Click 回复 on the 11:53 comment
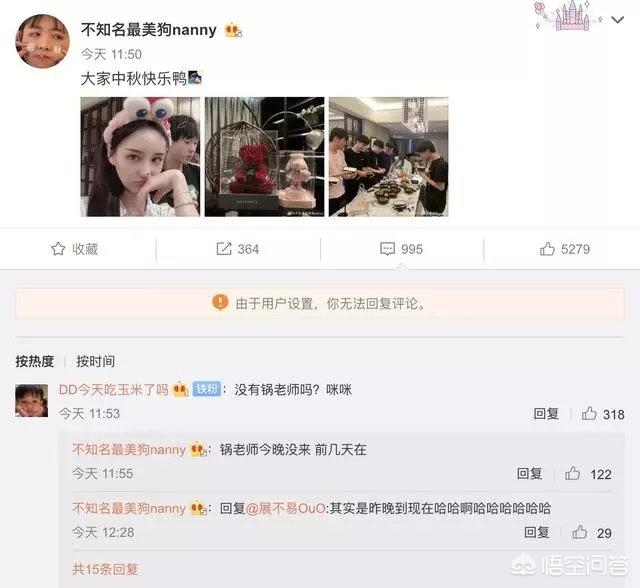Image resolution: width=640 pixels, height=588 pixels. point(546,414)
